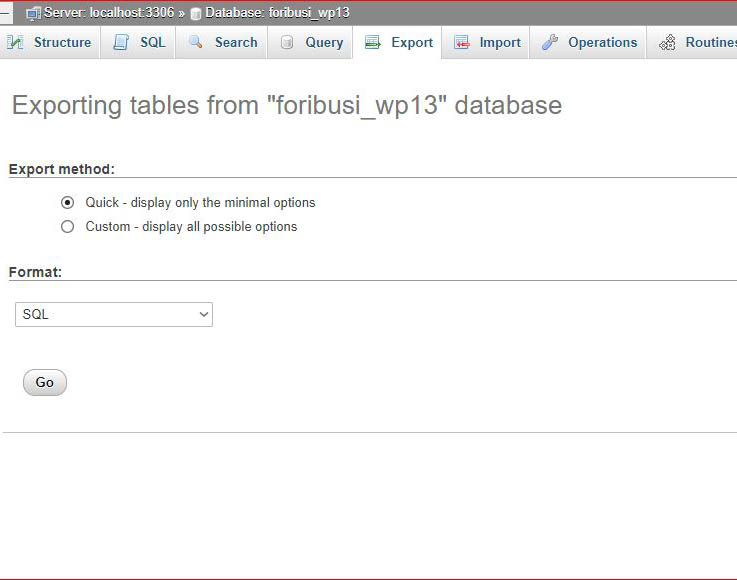
Task: Follow the Server: localhost:3306 breadcrumb link
Action: coord(109,13)
